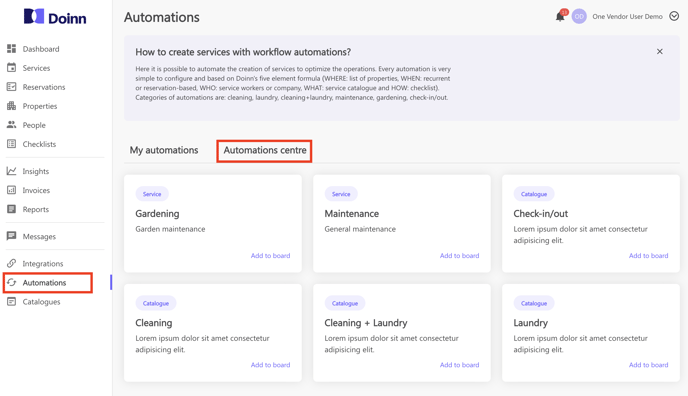688x396 pixels.
Task: Click the Service tag on Gardening card
Action: pos(152,194)
